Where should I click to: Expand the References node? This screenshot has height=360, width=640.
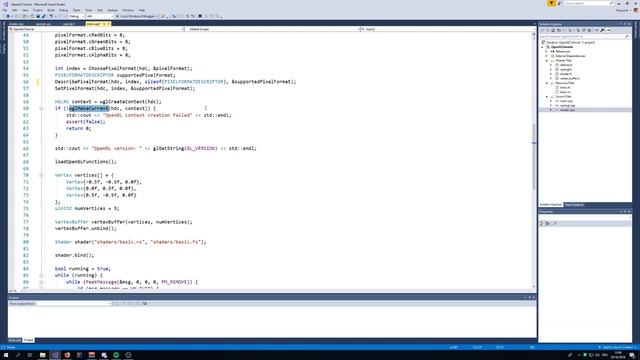pyautogui.click(x=546, y=51)
